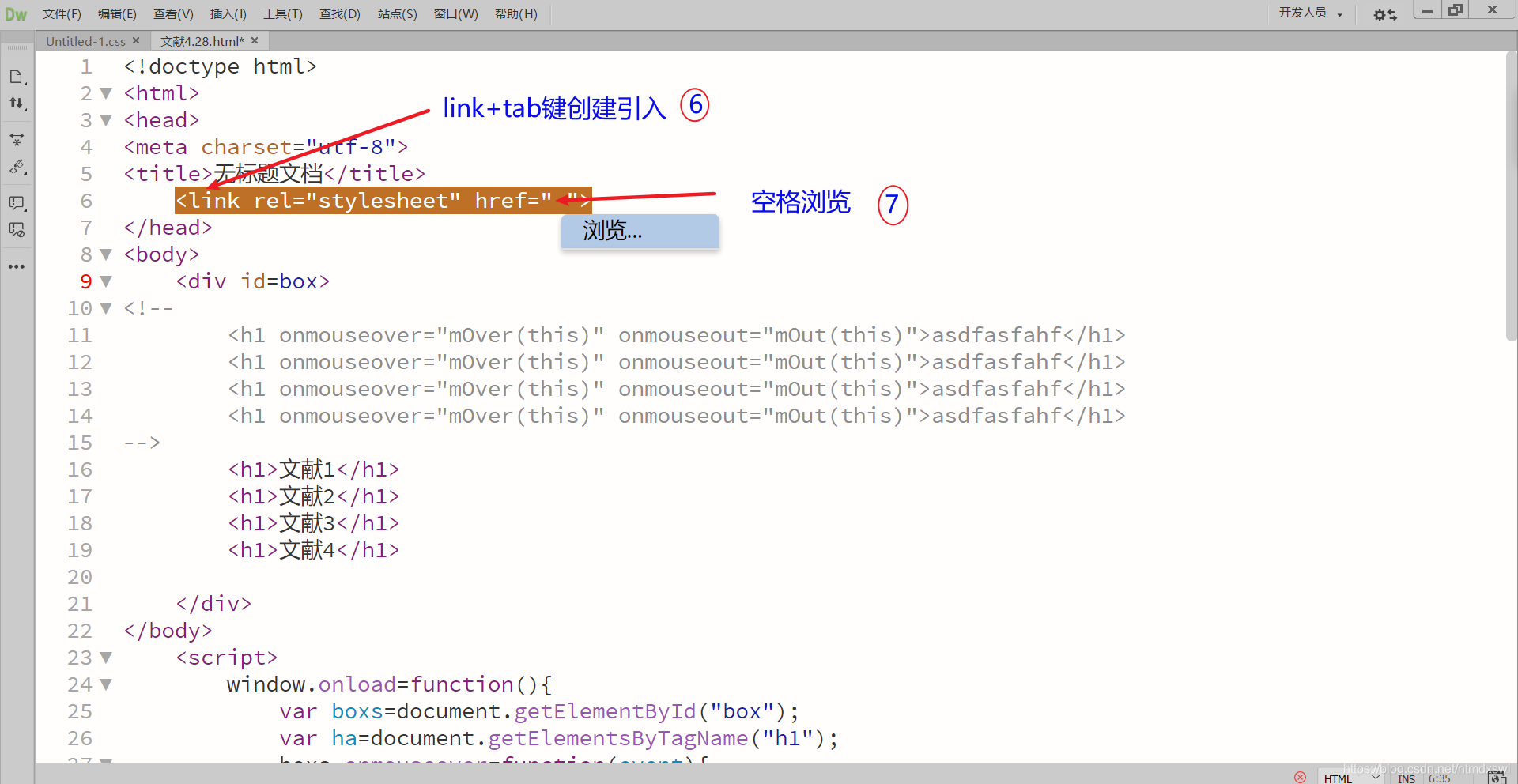Choose 浏览... in code hint popup
Screen dimensions: 1518x784
[640, 231]
